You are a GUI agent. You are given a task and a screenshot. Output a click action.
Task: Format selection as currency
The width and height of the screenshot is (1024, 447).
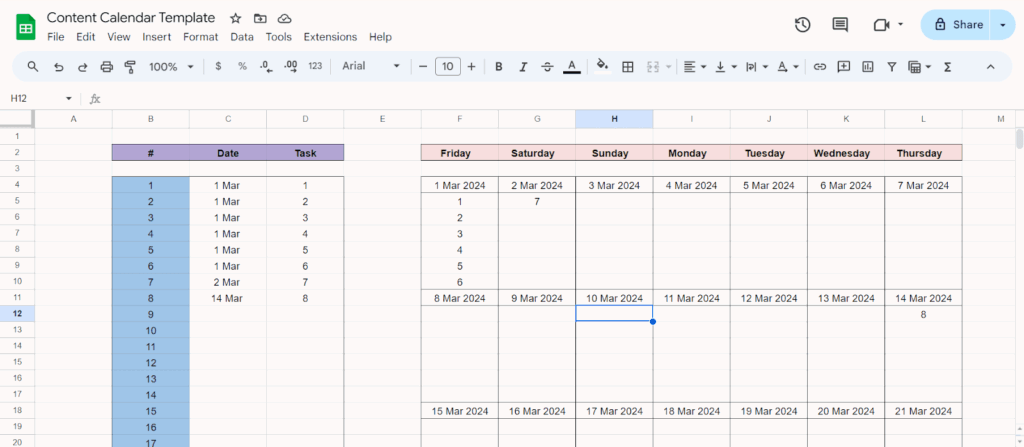(x=218, y=67)
